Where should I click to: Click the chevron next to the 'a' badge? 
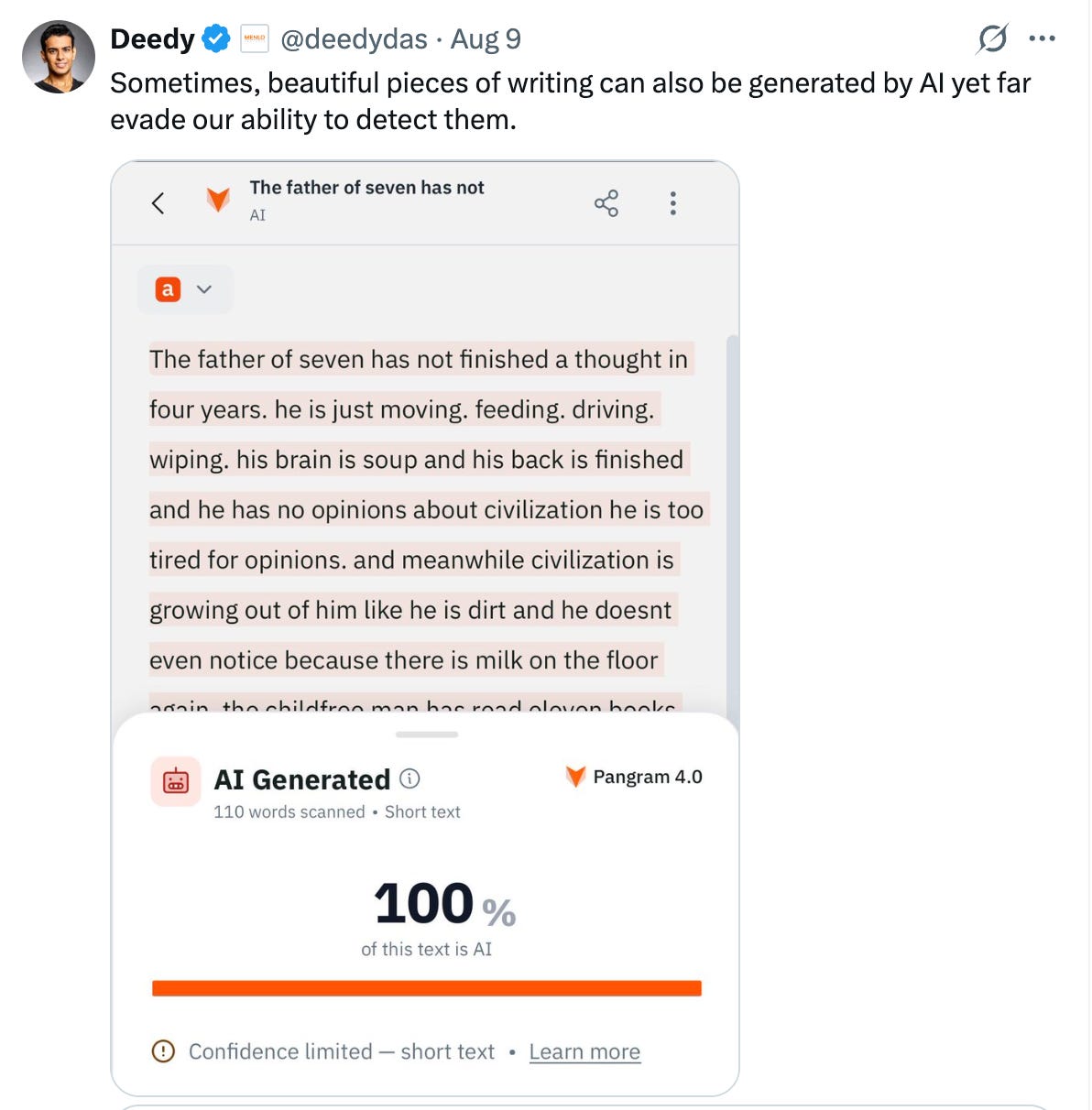(x=204, y=289)
